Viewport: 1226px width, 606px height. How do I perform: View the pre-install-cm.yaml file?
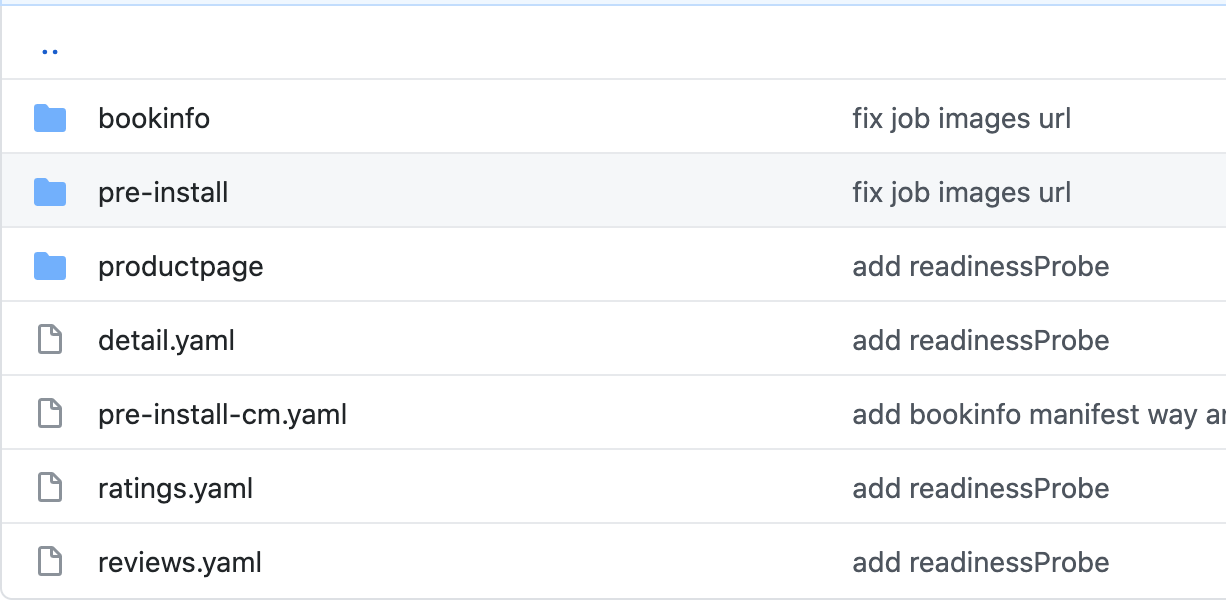coord(222,414)
